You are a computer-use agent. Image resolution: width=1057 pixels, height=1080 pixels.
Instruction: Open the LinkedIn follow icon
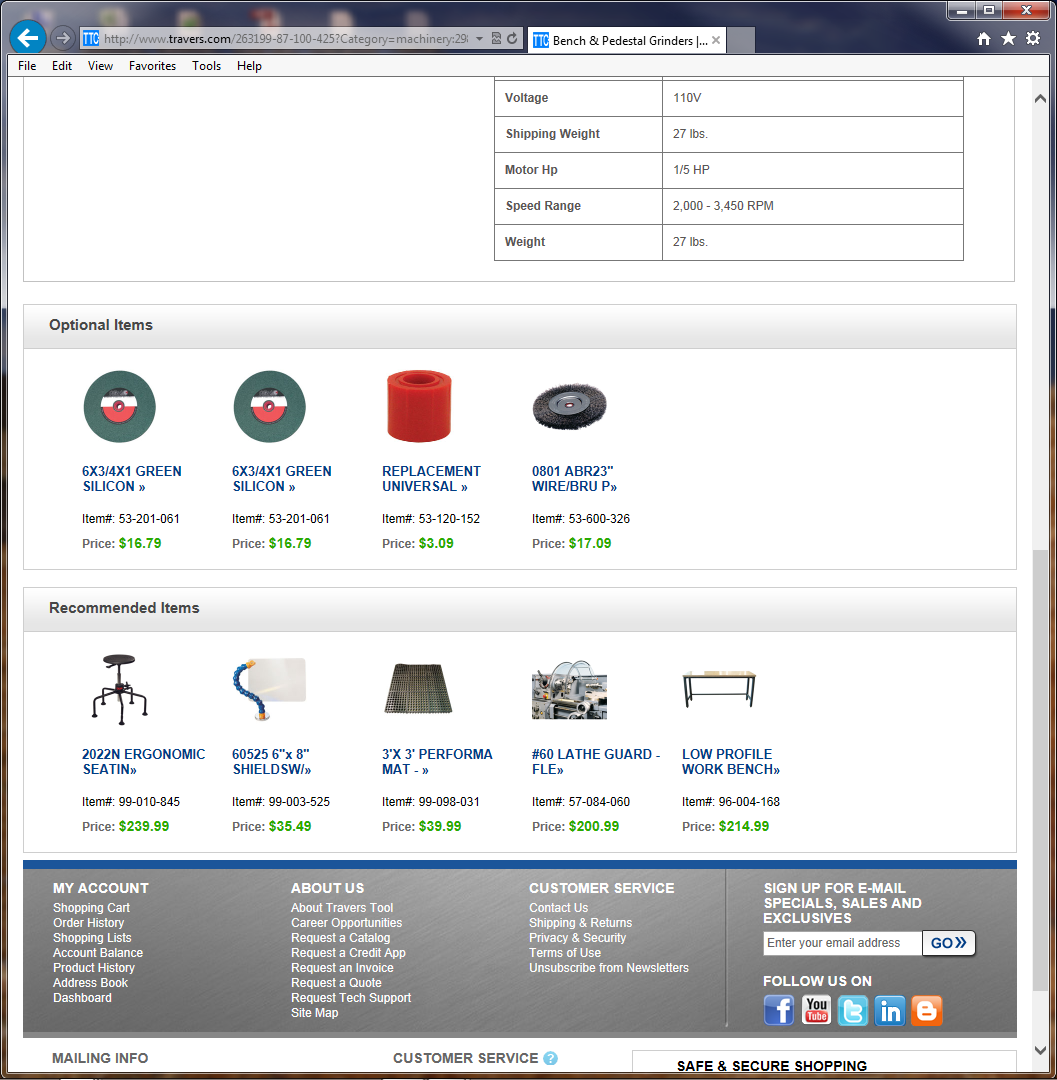click(x=890, y=1010)
